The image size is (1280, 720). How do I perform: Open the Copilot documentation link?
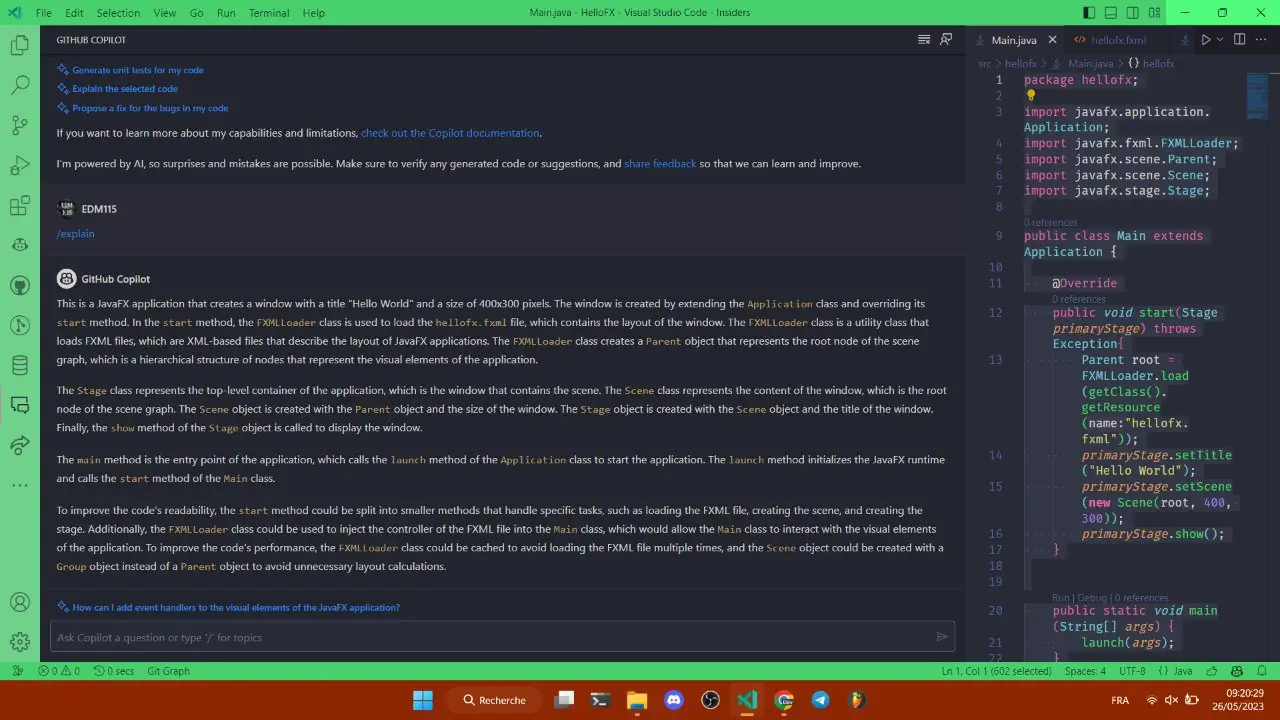pyautogui.click(x=450, y=133)
